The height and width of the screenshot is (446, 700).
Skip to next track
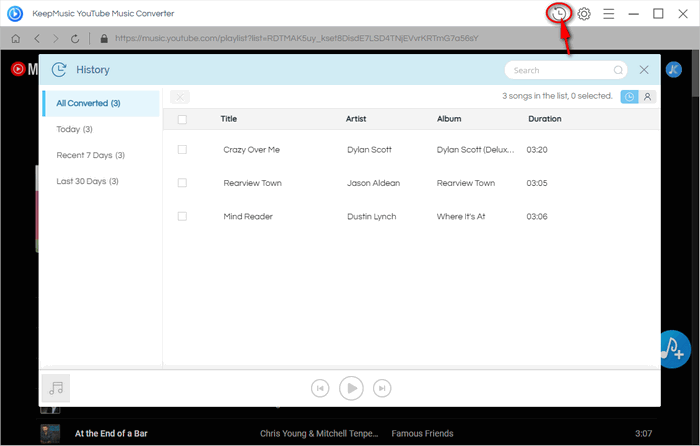pyautogui.click(x=382, y=388)
